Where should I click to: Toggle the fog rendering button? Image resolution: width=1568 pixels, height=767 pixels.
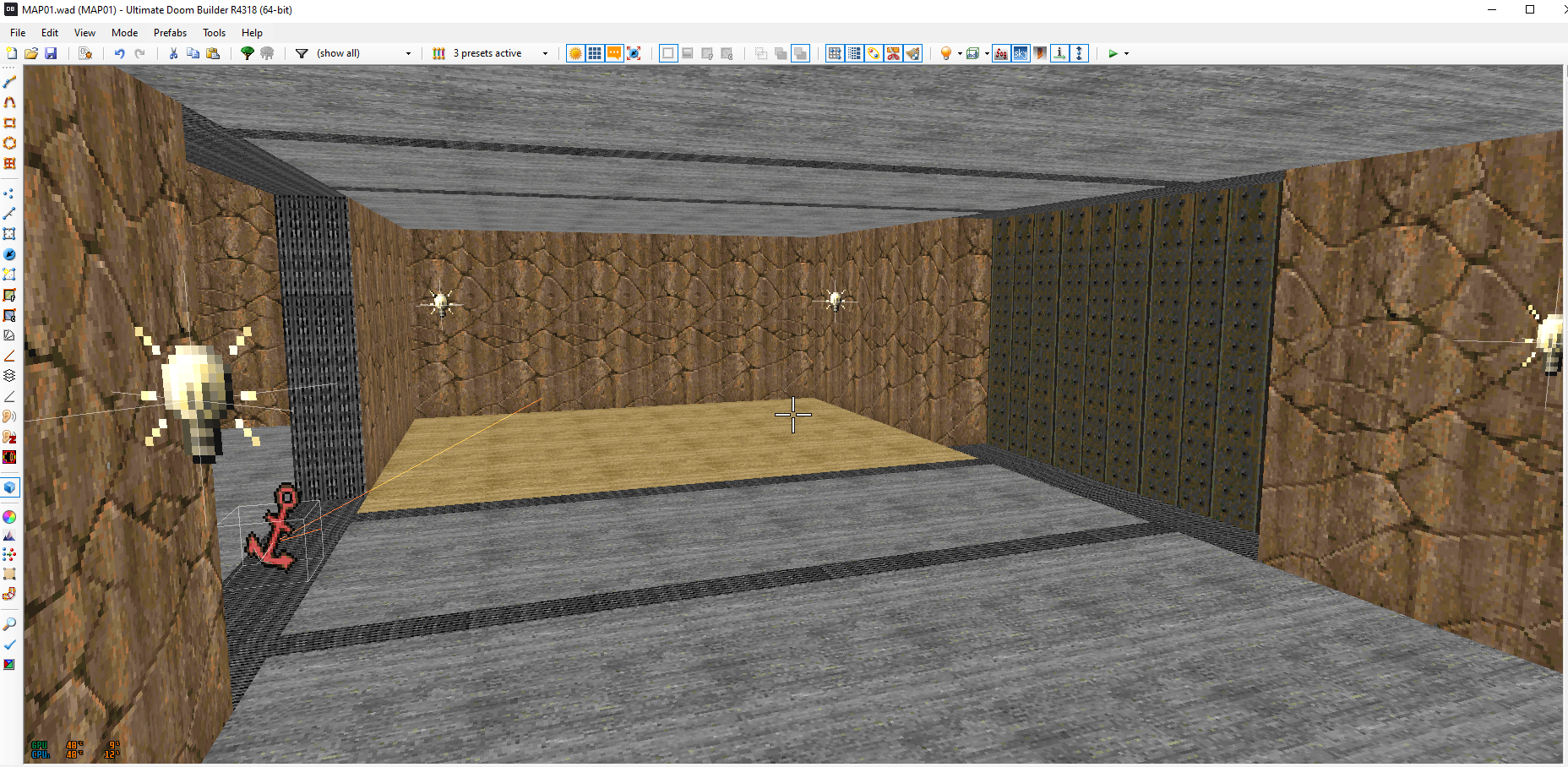(x=1001, y=53)
